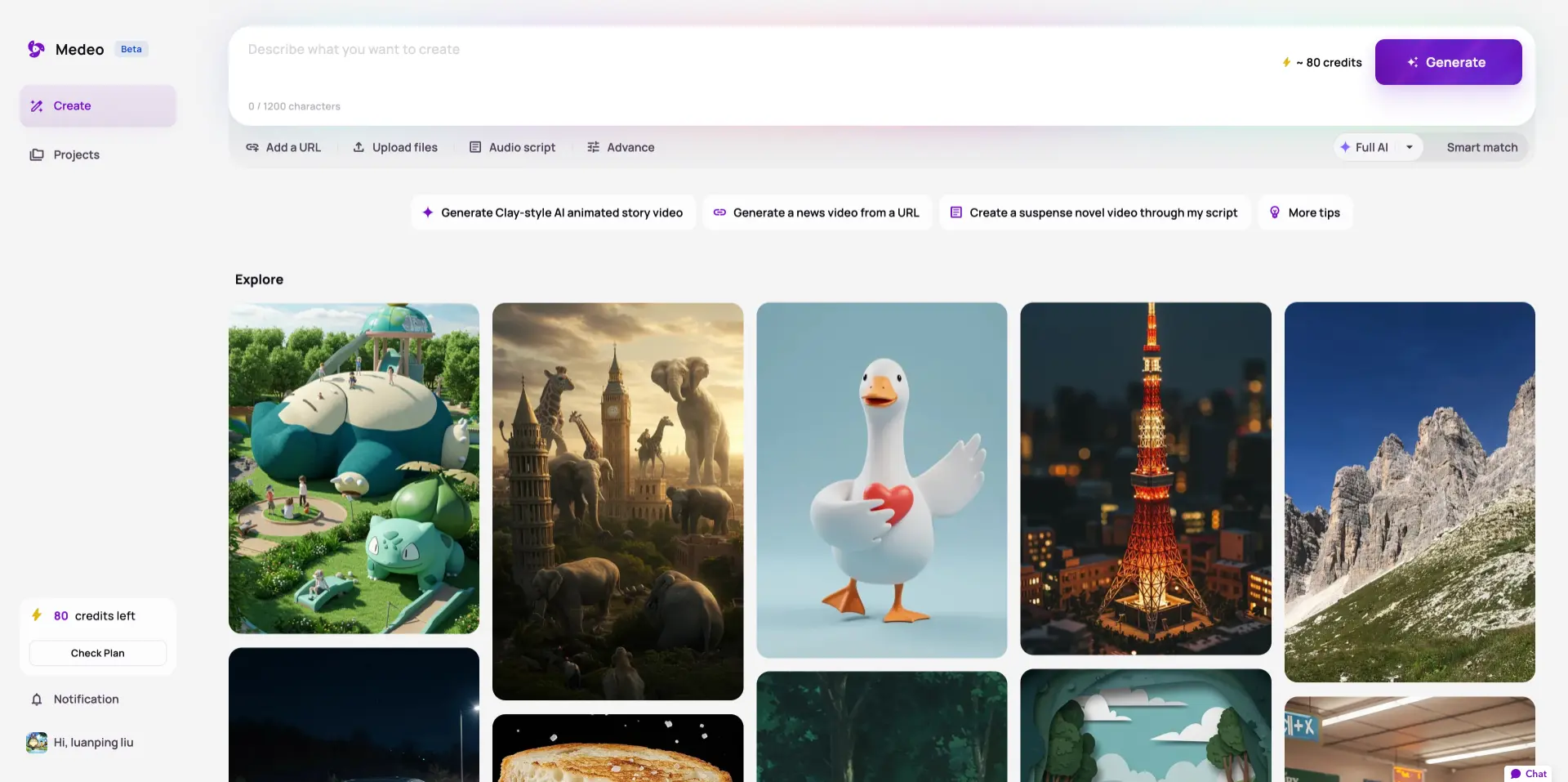Select Full AI mode
This screenshot has width=1568, height=782.
[1364, 147]
